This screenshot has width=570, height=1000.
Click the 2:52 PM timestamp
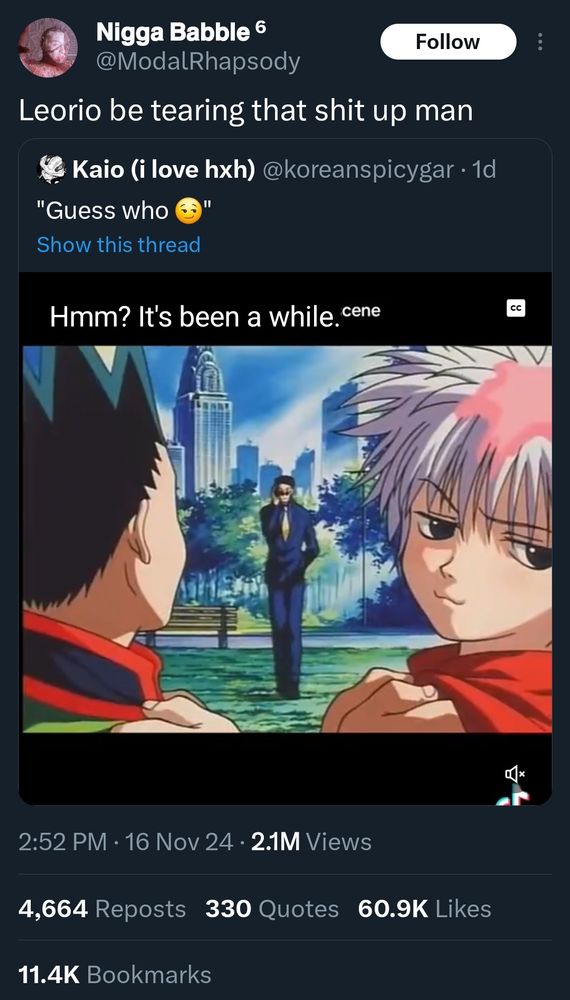pos(62,842)
